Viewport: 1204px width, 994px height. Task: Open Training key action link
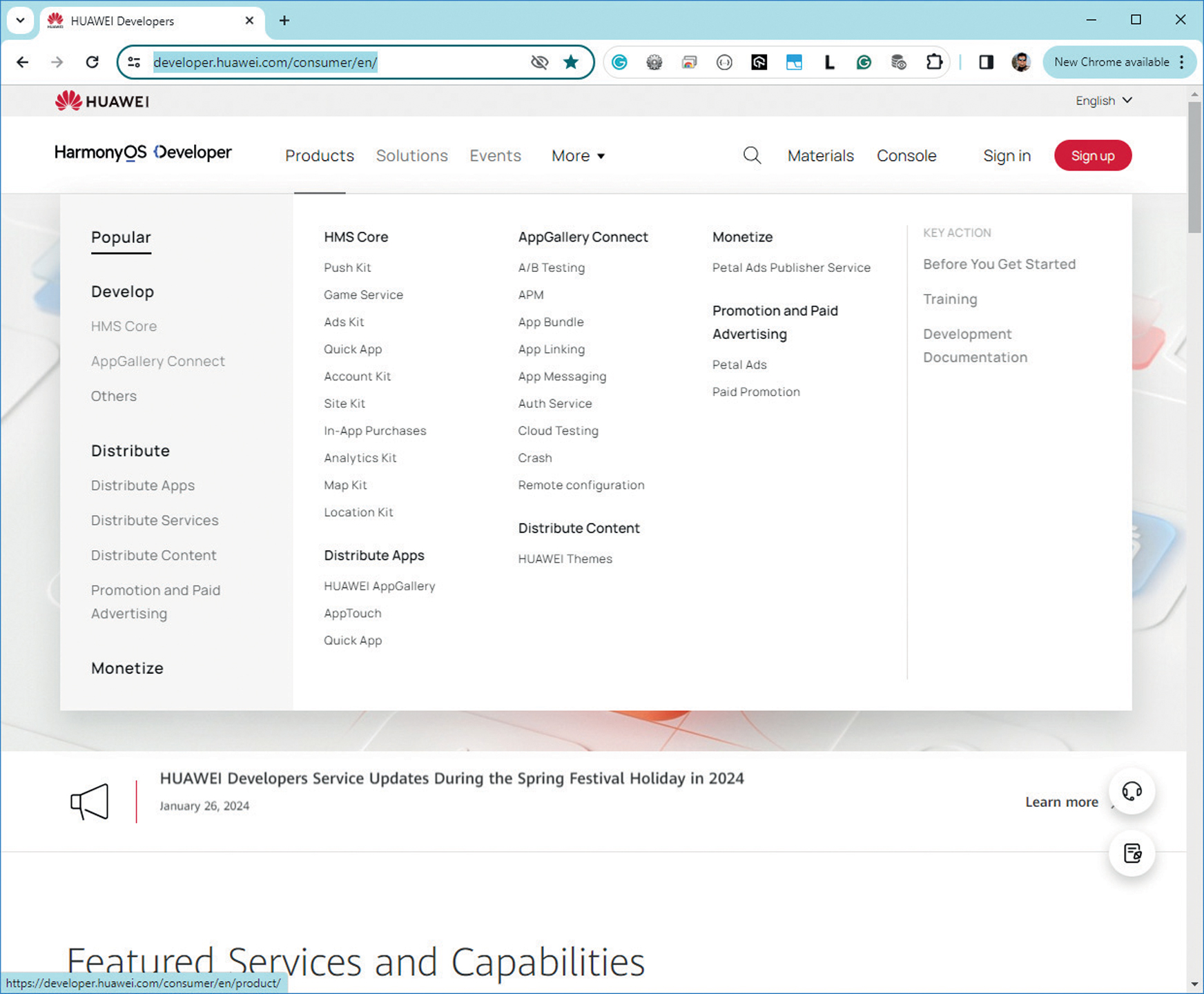(950, 299)
